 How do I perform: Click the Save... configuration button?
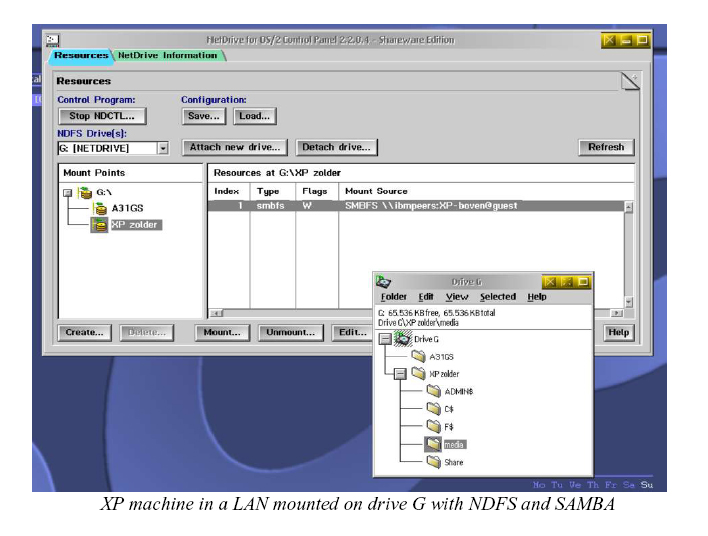click(204, 116)
